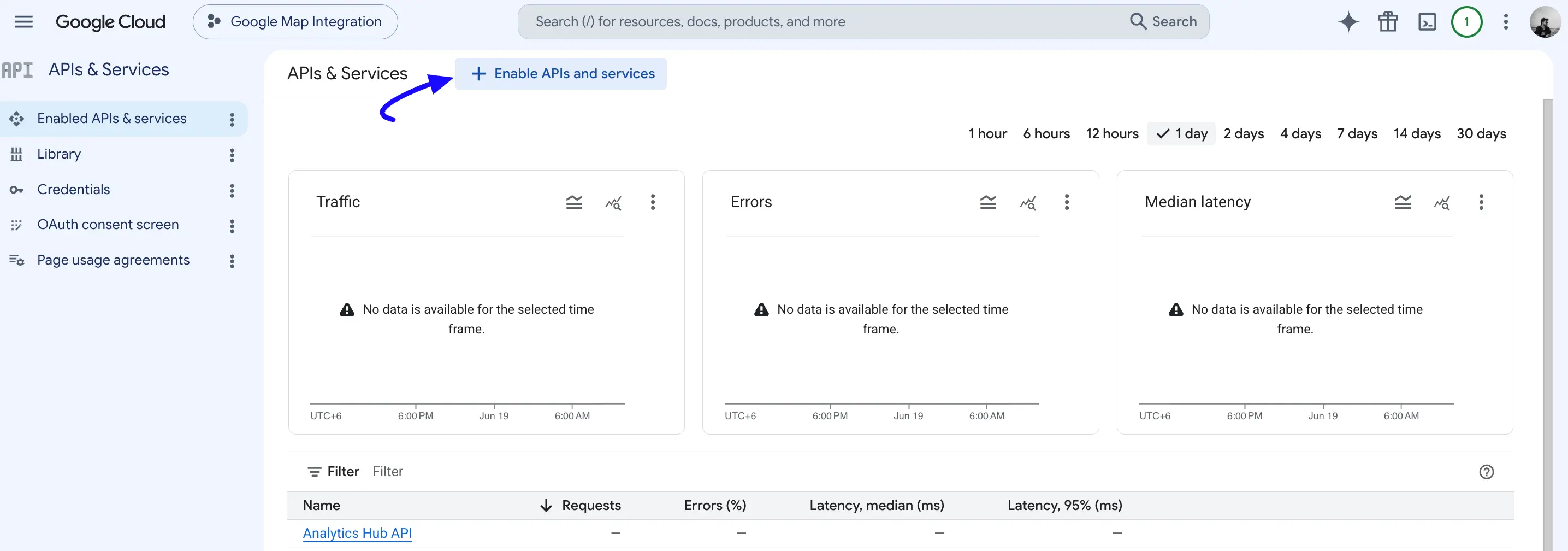Image resolution: width=1568 pixels, height=551 pixels.
Task: Click the Credentials key icon
Action: [x=16, y=190]
